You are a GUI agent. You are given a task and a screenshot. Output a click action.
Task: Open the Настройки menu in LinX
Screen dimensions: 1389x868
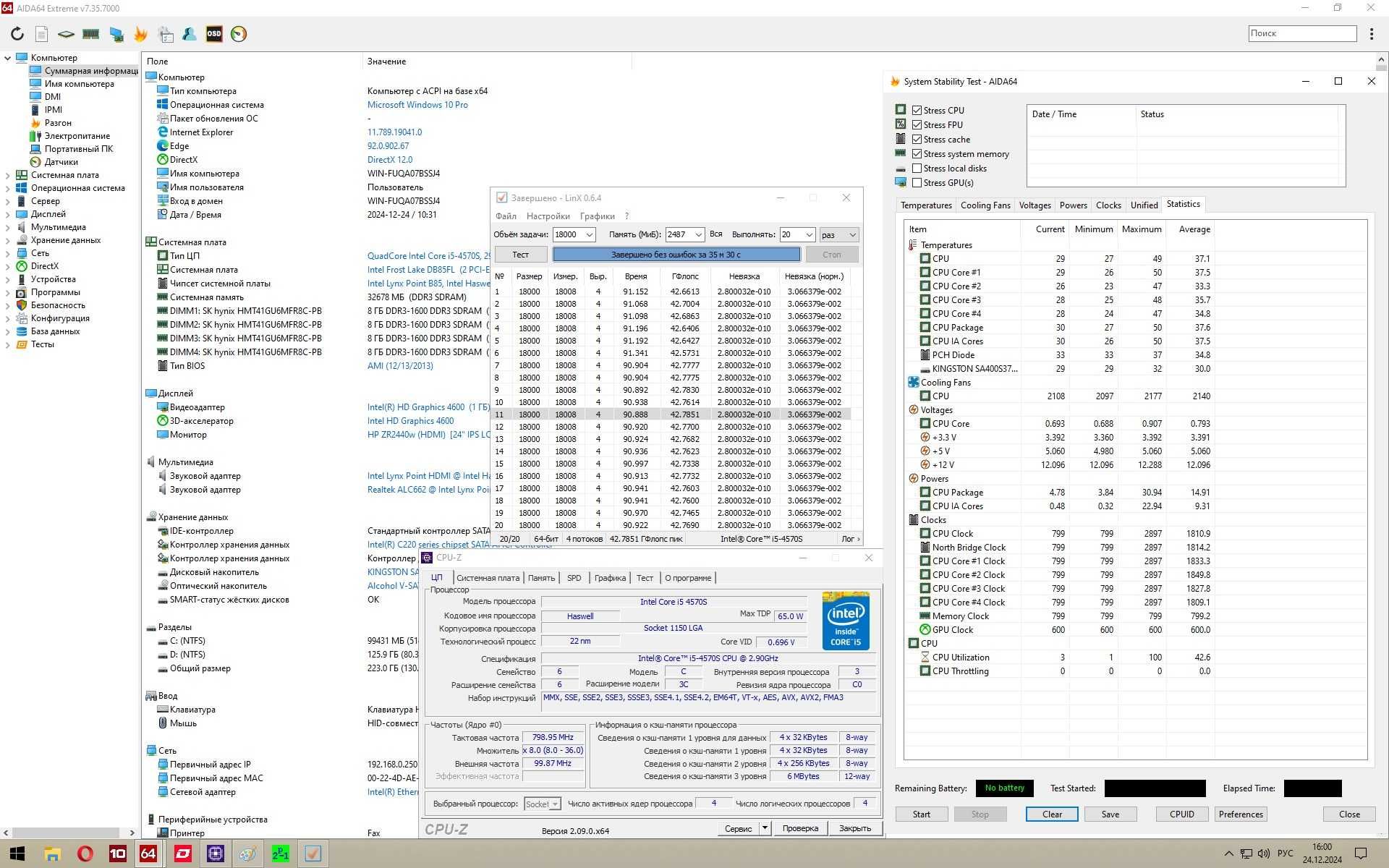[548, 216]
